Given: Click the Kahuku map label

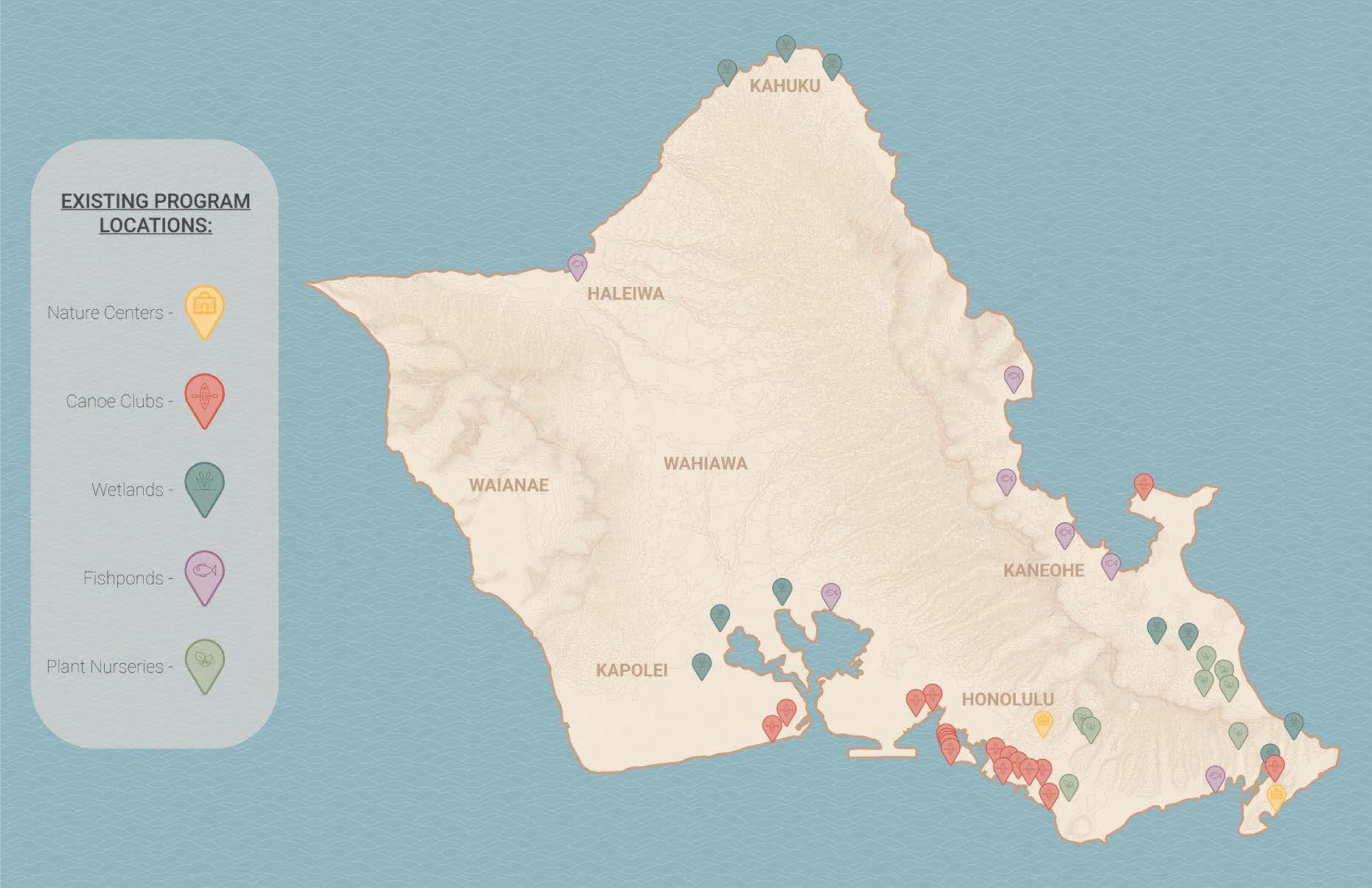Looking at the screenshot, I should [785, 86].
